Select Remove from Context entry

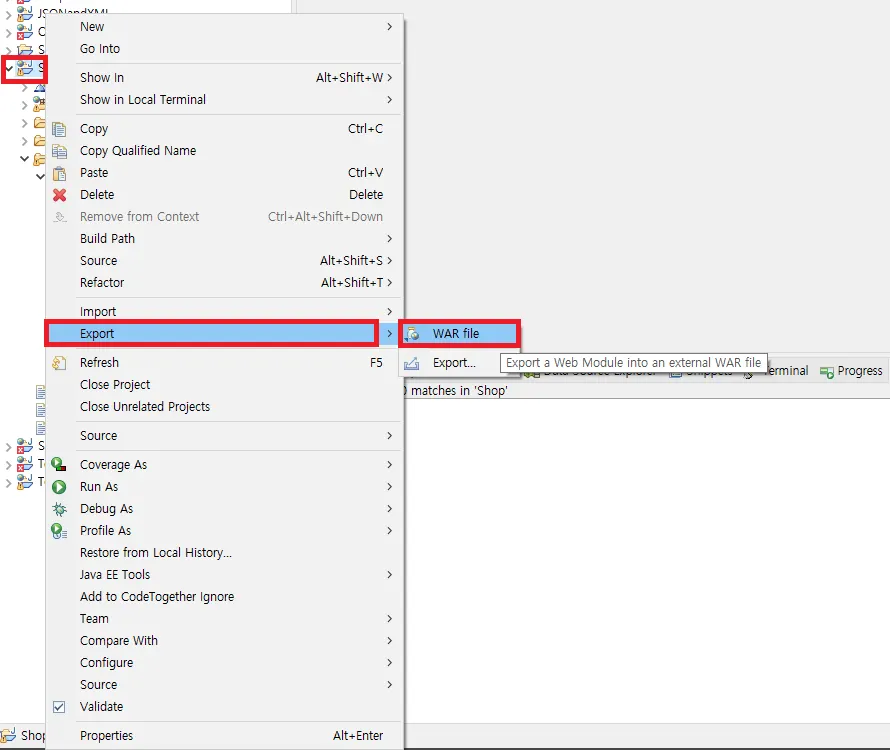[x=224, y=217]
